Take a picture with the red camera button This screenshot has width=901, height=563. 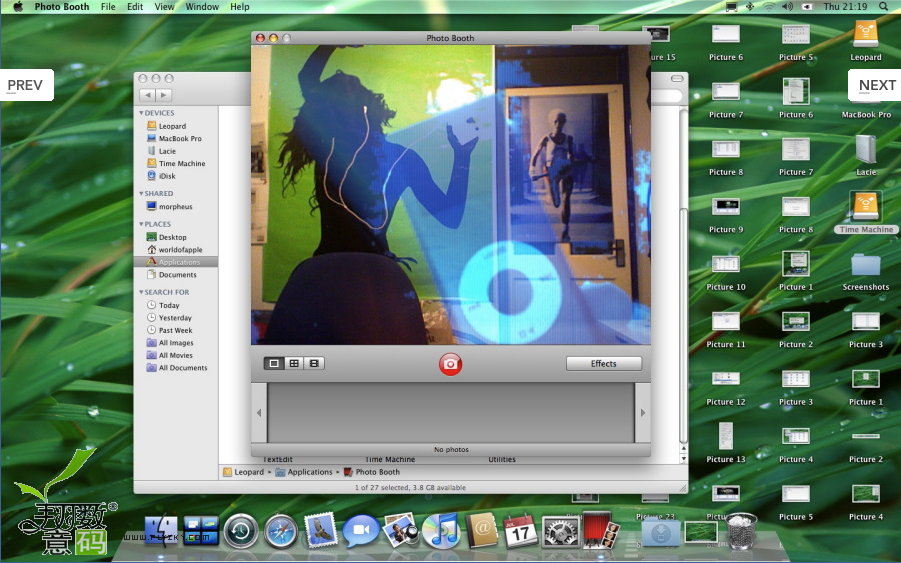(x=450, y=364)
